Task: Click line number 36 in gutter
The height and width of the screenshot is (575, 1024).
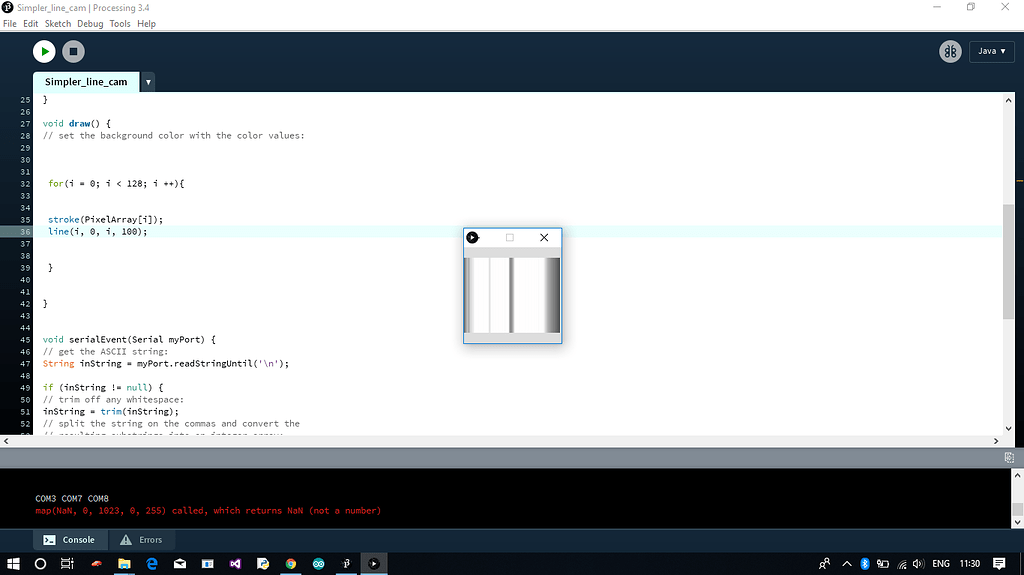Action: [x=25, y=231]
